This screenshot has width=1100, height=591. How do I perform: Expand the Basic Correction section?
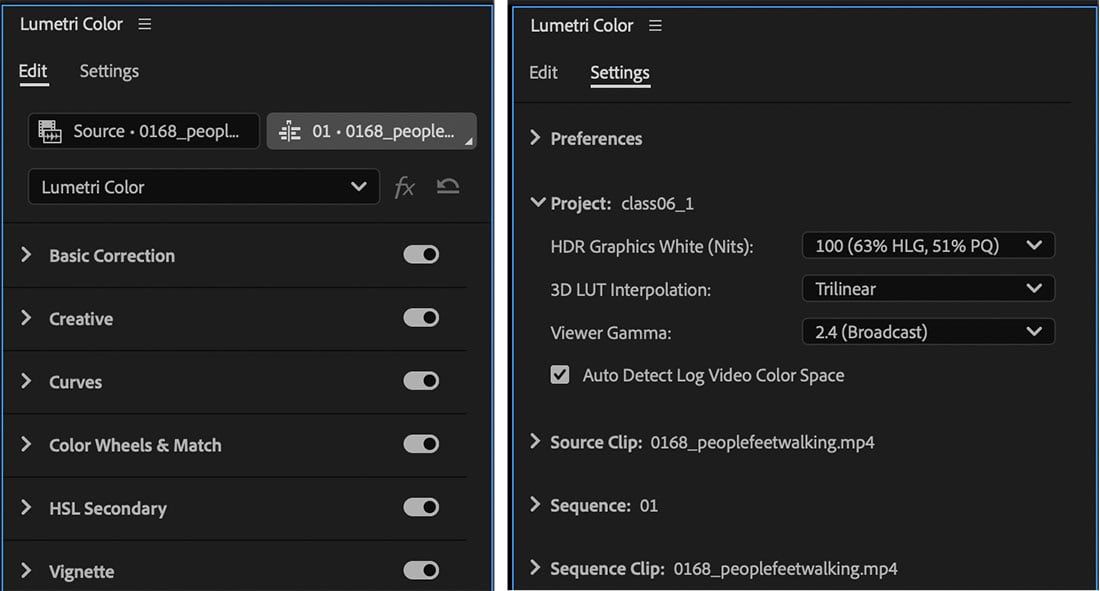point(26,254)
